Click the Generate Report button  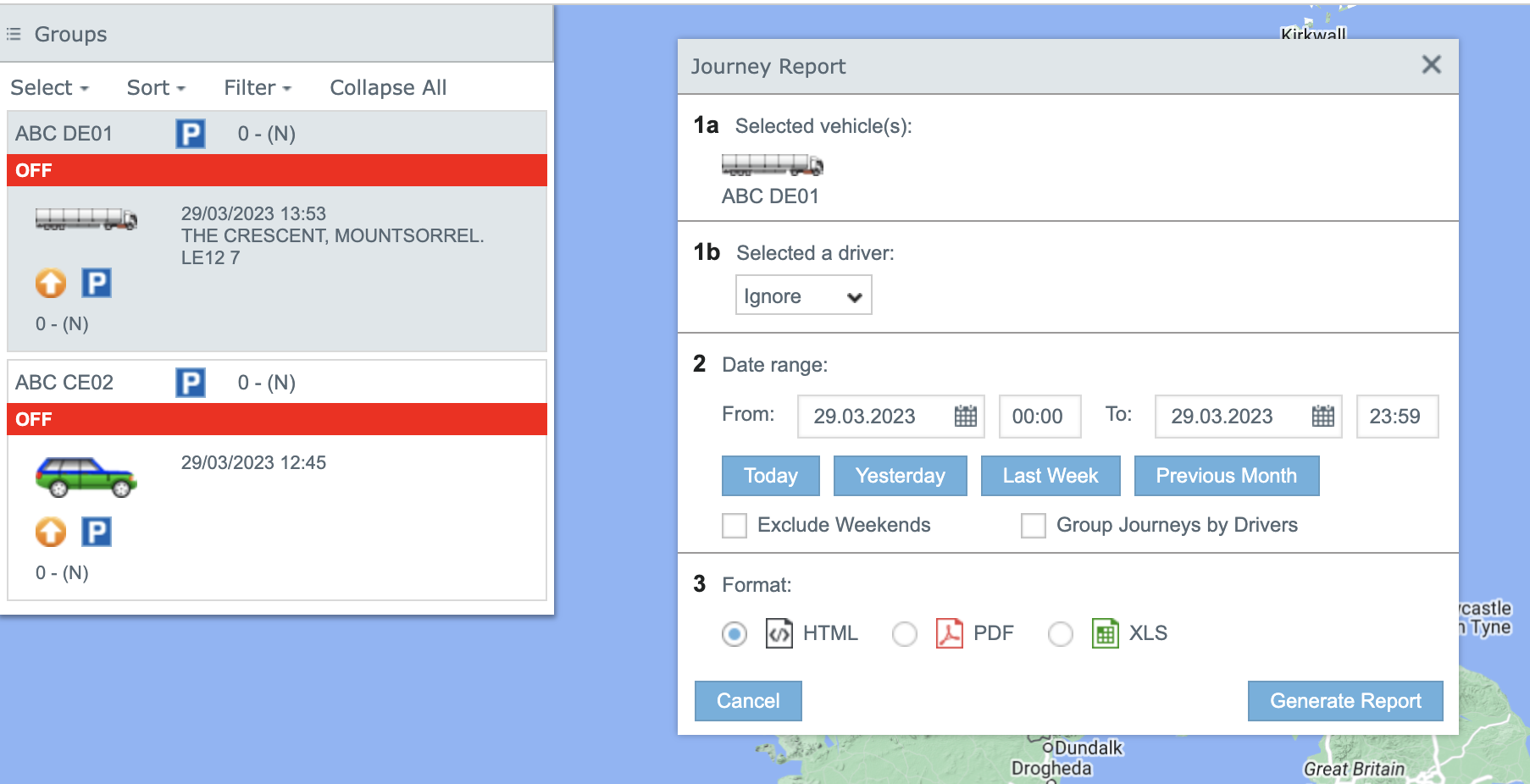point(1344,701)
